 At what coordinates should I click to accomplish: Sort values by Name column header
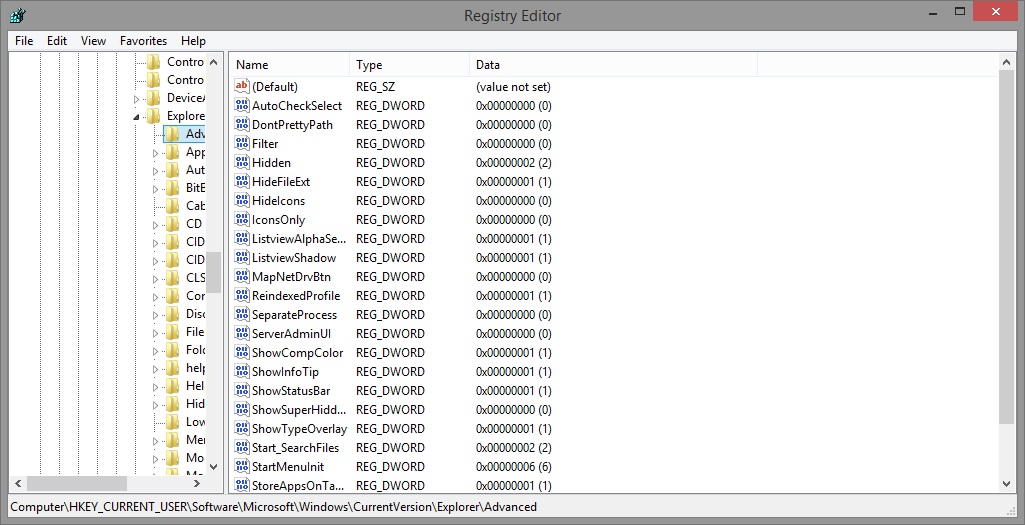290,65
